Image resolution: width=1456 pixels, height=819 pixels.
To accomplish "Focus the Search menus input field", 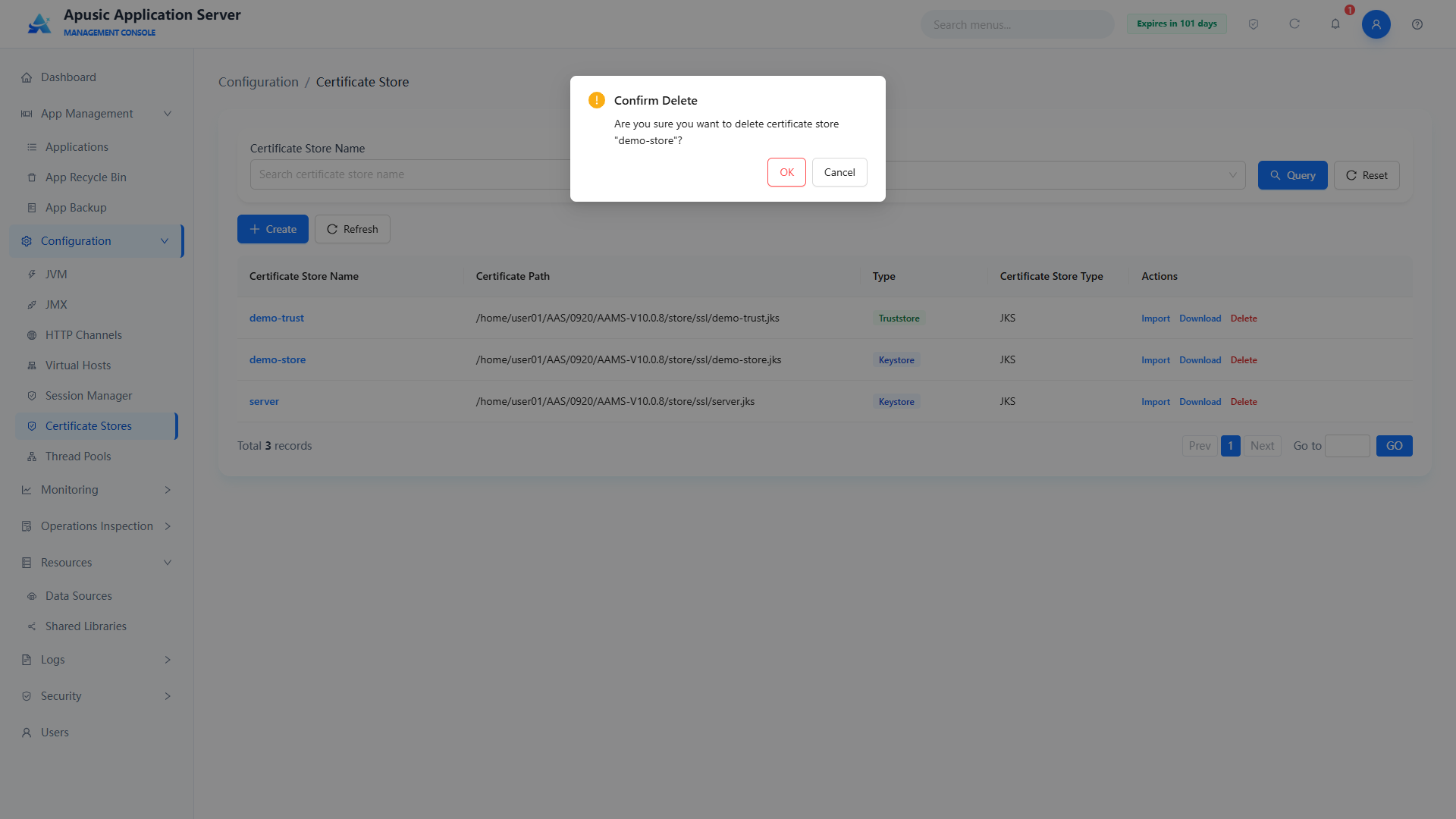I will pos(1018,24).
